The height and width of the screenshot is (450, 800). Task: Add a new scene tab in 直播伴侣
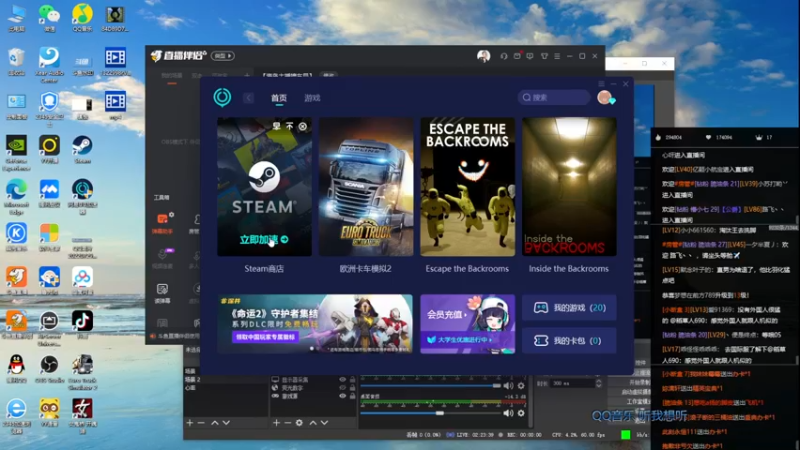[x=247, y=76]
